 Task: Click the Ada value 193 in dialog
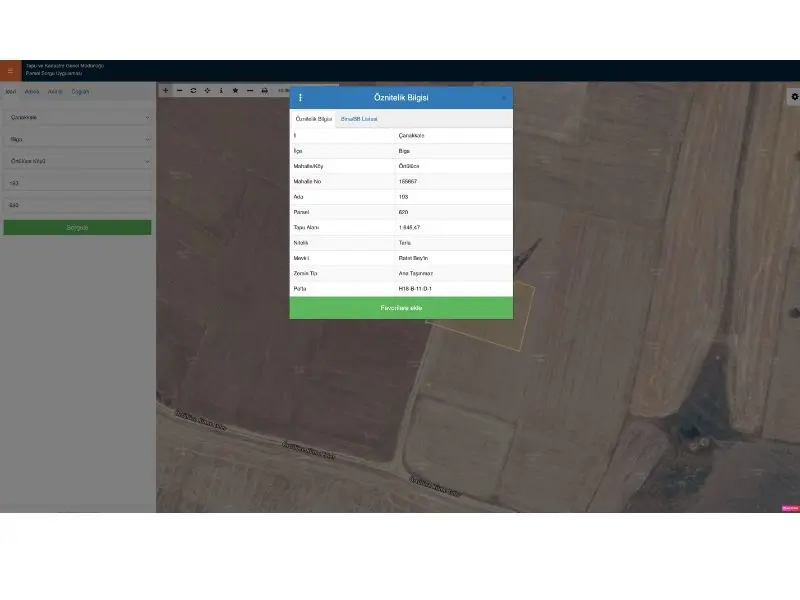[x=403, y=197]
